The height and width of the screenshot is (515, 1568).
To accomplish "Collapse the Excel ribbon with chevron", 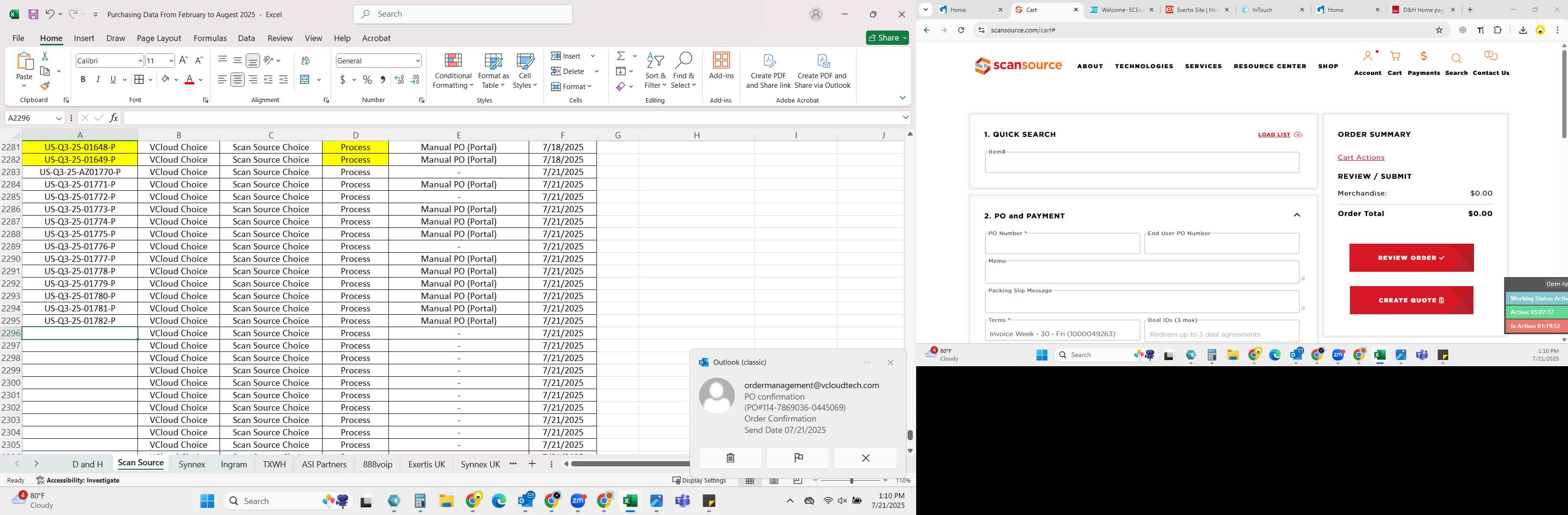I will point(902,98).
